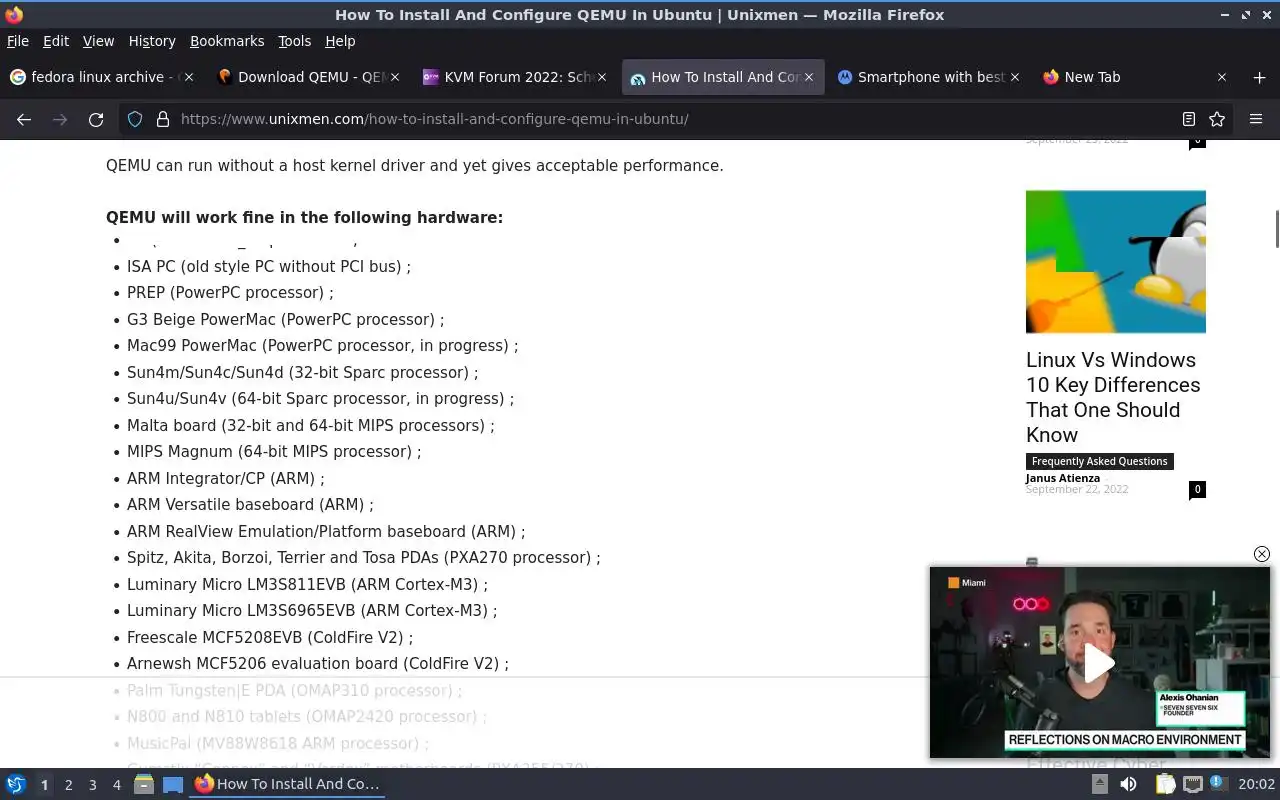Screen dimensions: 1280x800
Task: Open the Tools menu
Action: tap(295, 41)
